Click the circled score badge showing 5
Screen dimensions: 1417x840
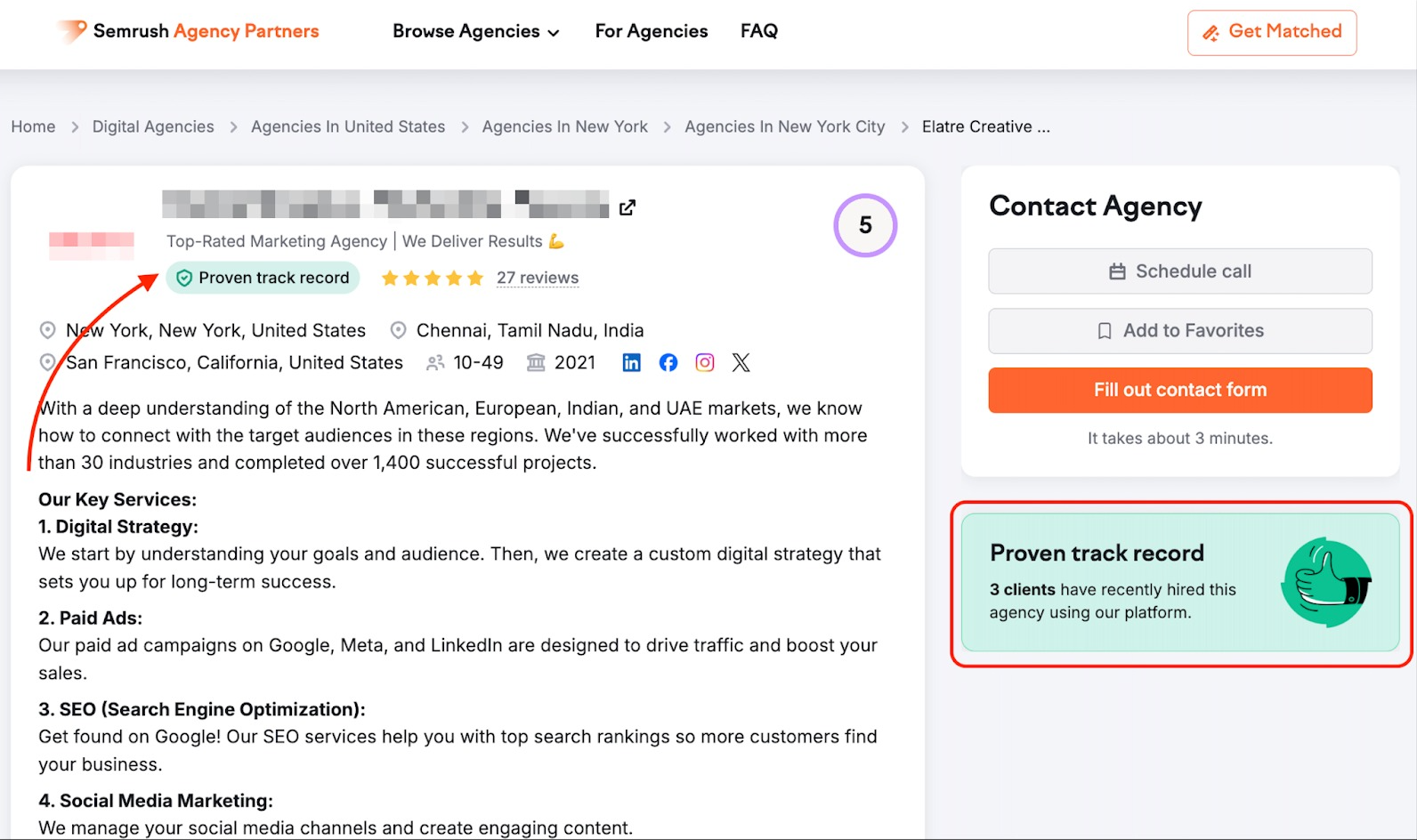click(864, 225)
